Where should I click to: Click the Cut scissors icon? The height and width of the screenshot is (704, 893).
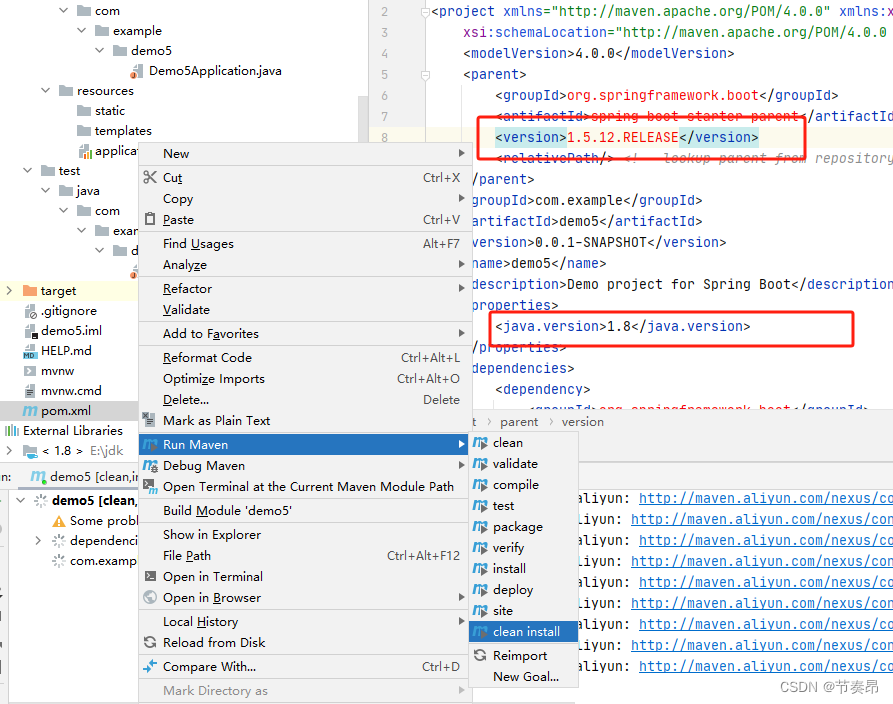(150, 178)
